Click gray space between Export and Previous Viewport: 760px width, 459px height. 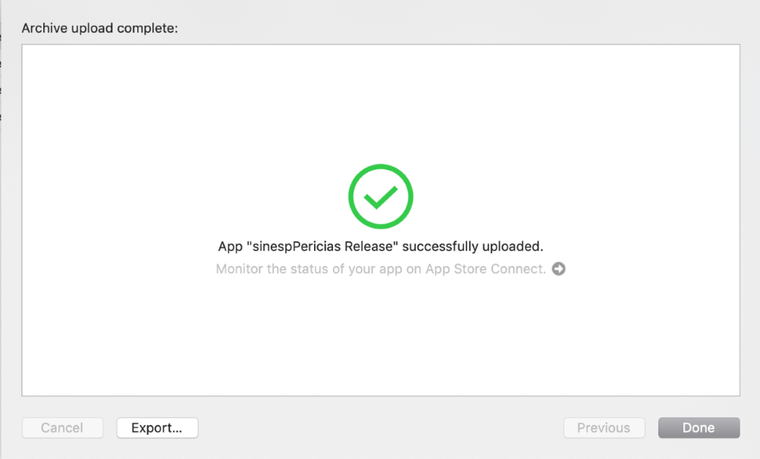(x=380, y=428)
